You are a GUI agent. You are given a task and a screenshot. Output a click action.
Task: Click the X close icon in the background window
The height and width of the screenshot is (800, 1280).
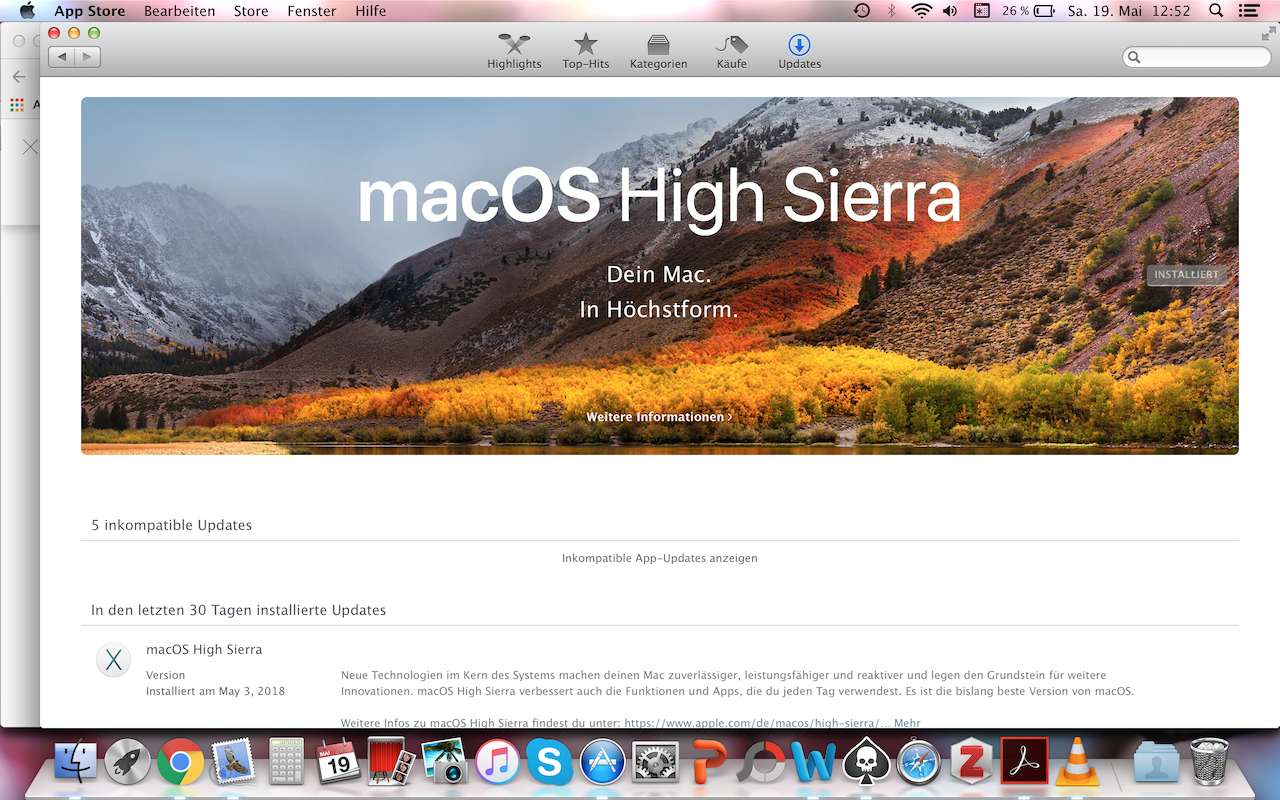pyautogui.click(x=30, y=147)
